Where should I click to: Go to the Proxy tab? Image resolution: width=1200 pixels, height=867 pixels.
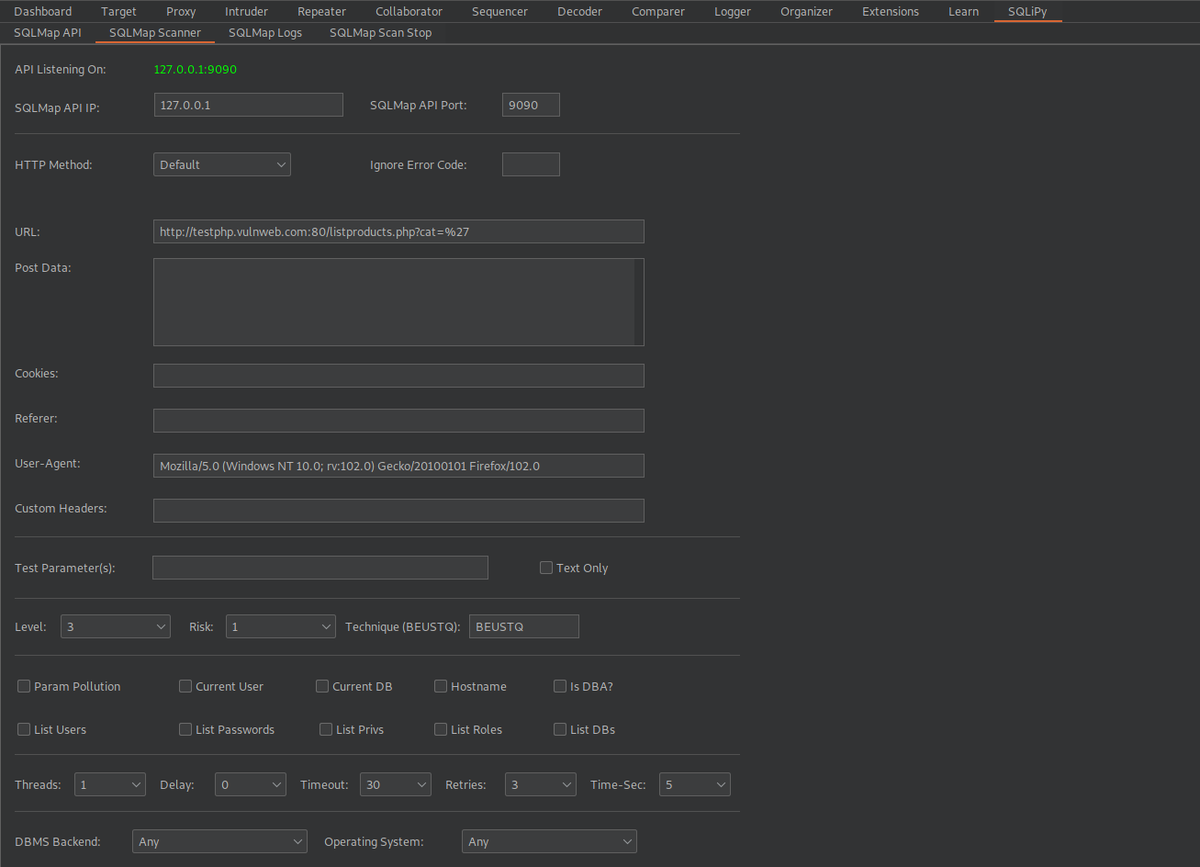click(x=181, y=12)
